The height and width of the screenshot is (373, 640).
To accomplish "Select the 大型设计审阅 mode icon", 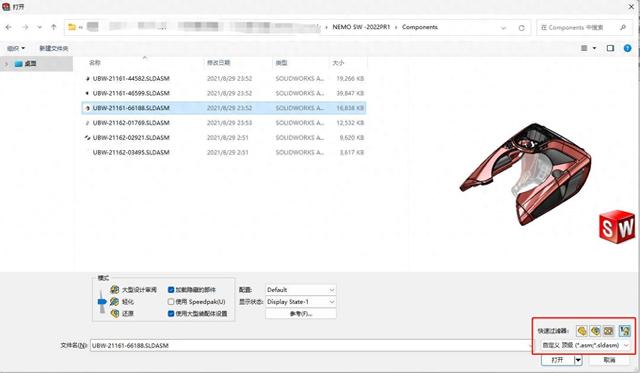I will tap(115, 290).
